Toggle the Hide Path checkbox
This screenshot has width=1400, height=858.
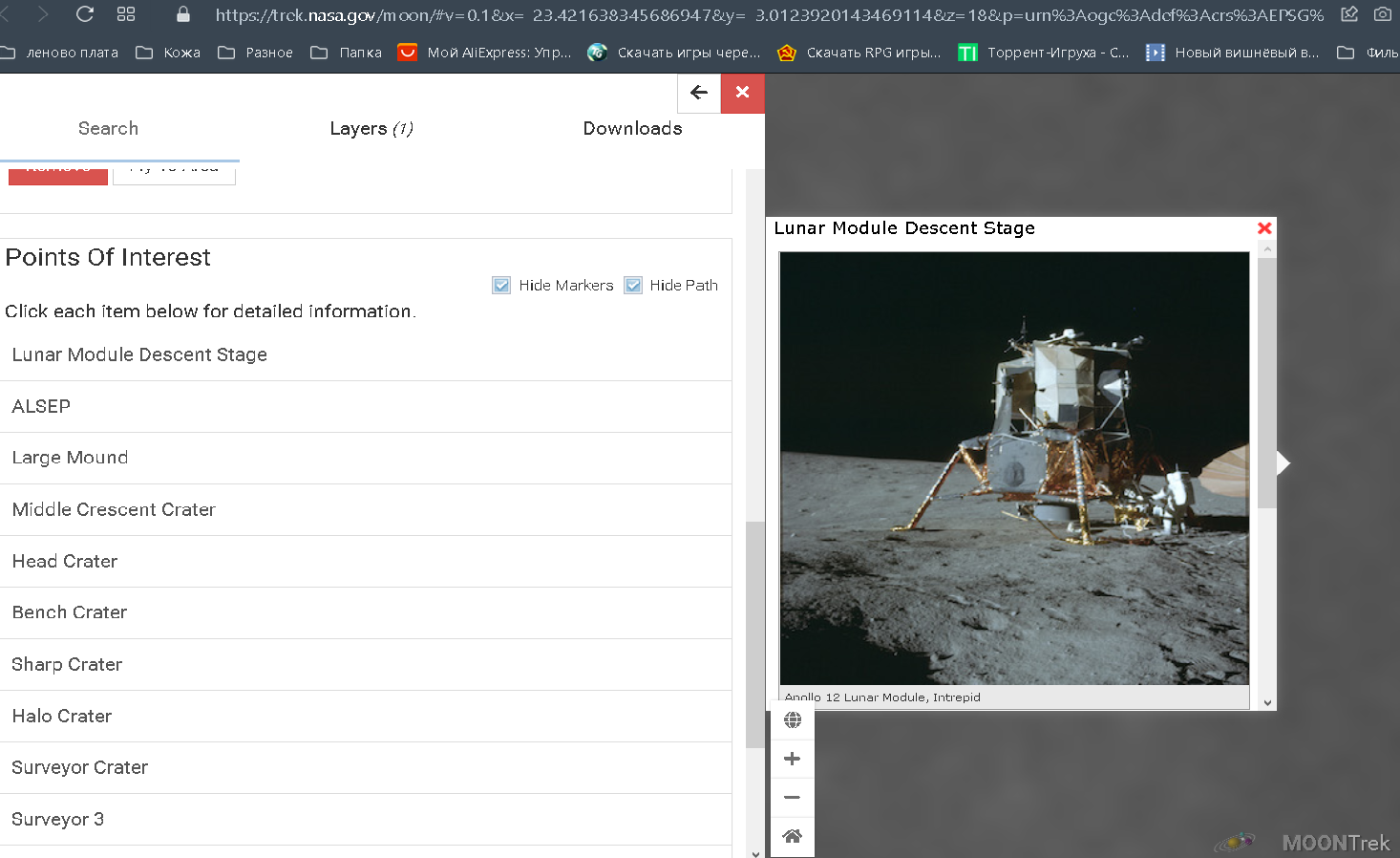point(633,285)
